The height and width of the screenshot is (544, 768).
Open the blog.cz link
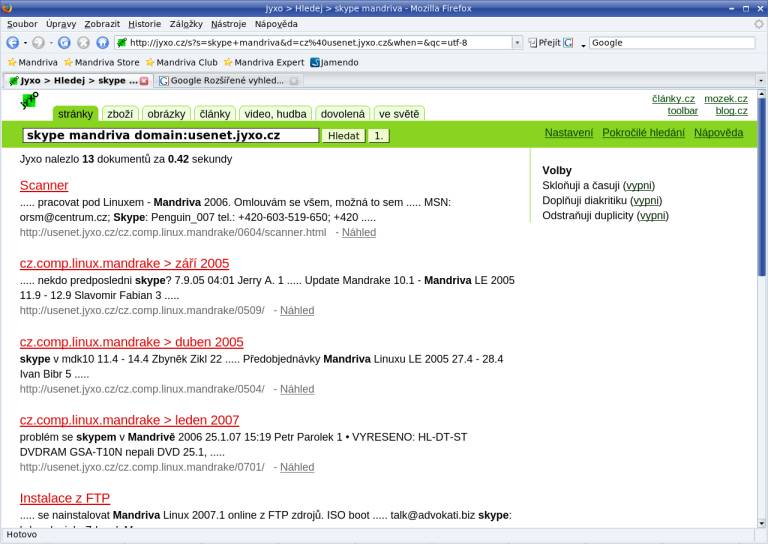[732, 111]
